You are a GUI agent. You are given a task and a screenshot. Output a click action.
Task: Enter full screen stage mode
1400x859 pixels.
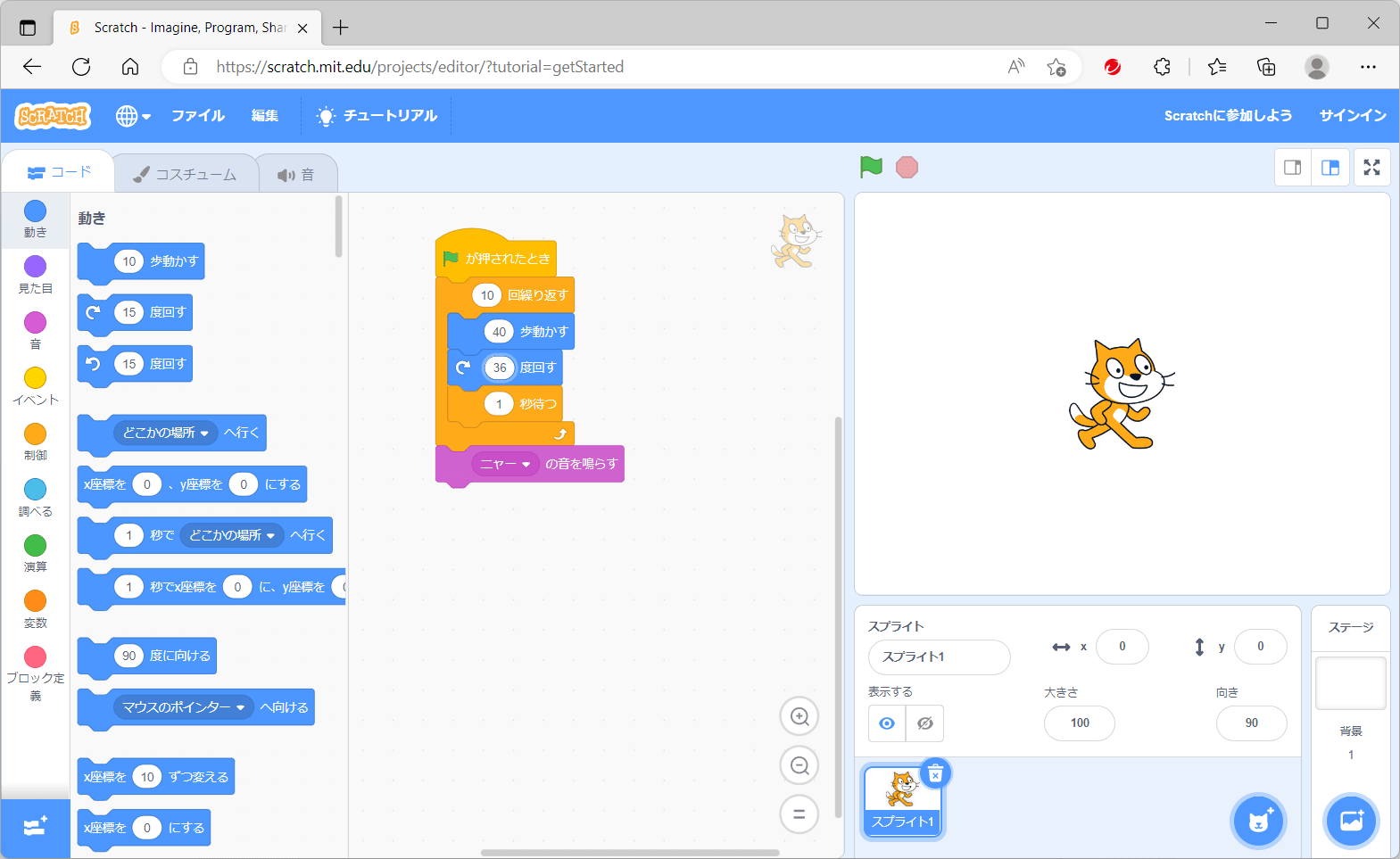click(x=1371, y=168)
